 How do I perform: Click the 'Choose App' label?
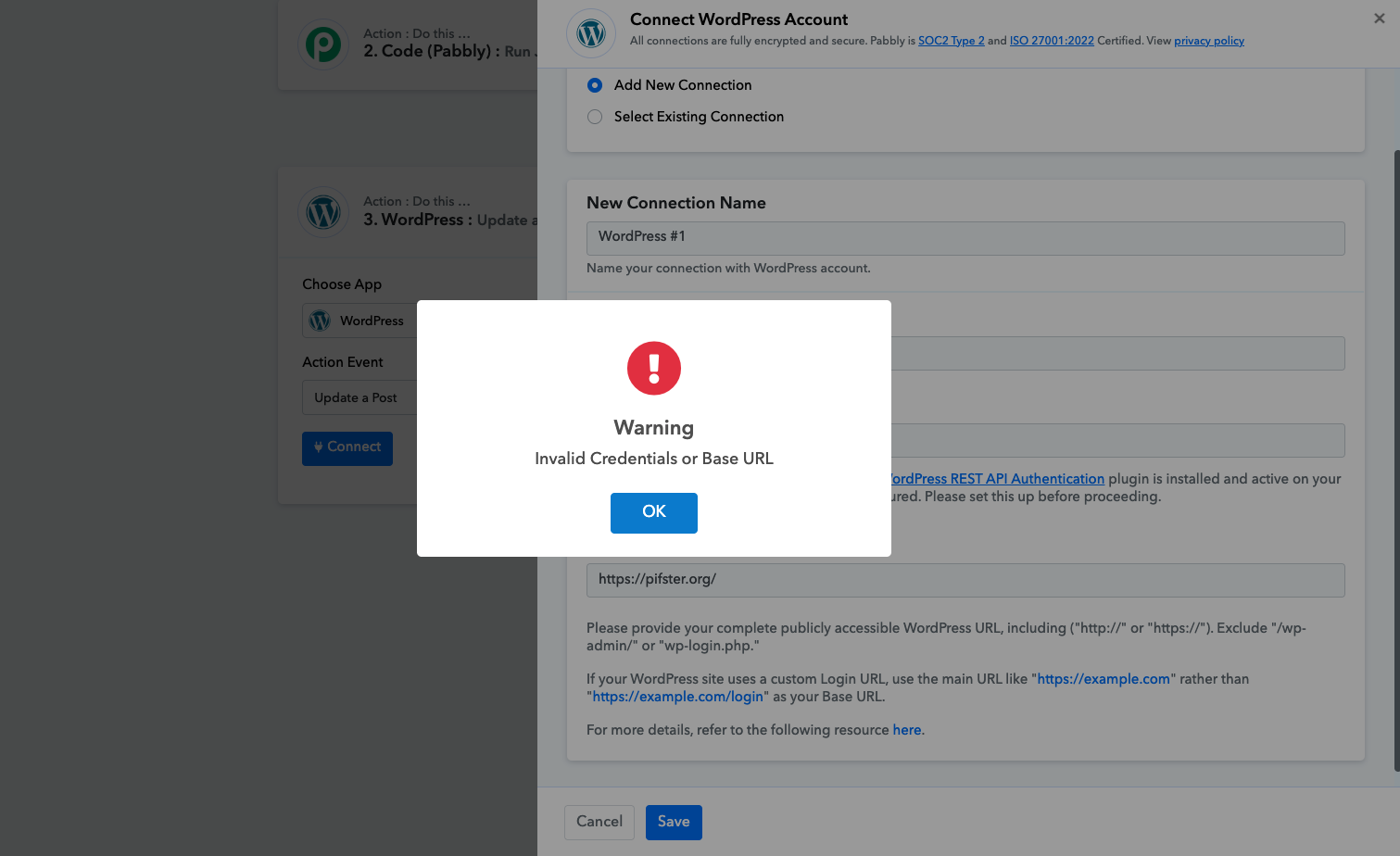pyautogui.click(x=342, y=284)
